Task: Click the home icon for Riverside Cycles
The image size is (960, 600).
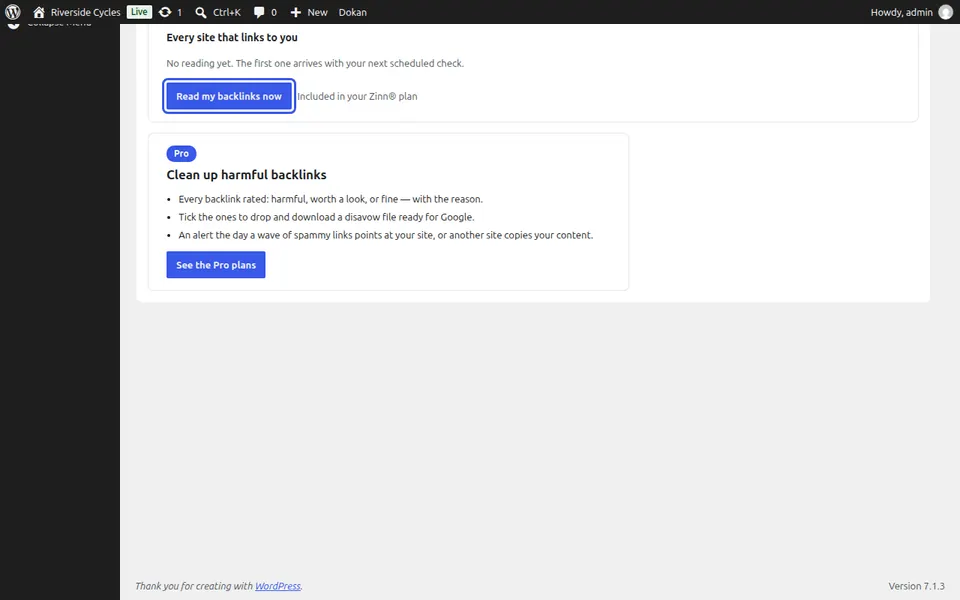Action: point(39,12)
